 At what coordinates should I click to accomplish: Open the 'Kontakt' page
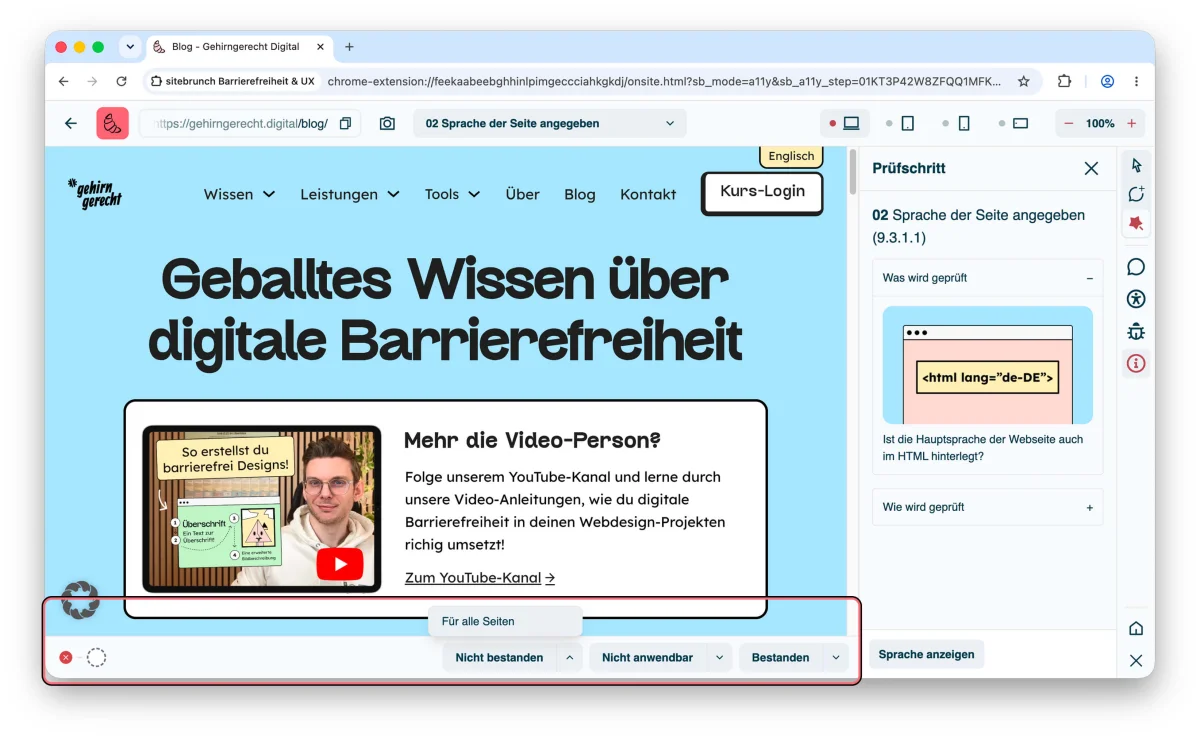[x=648, y=194]
